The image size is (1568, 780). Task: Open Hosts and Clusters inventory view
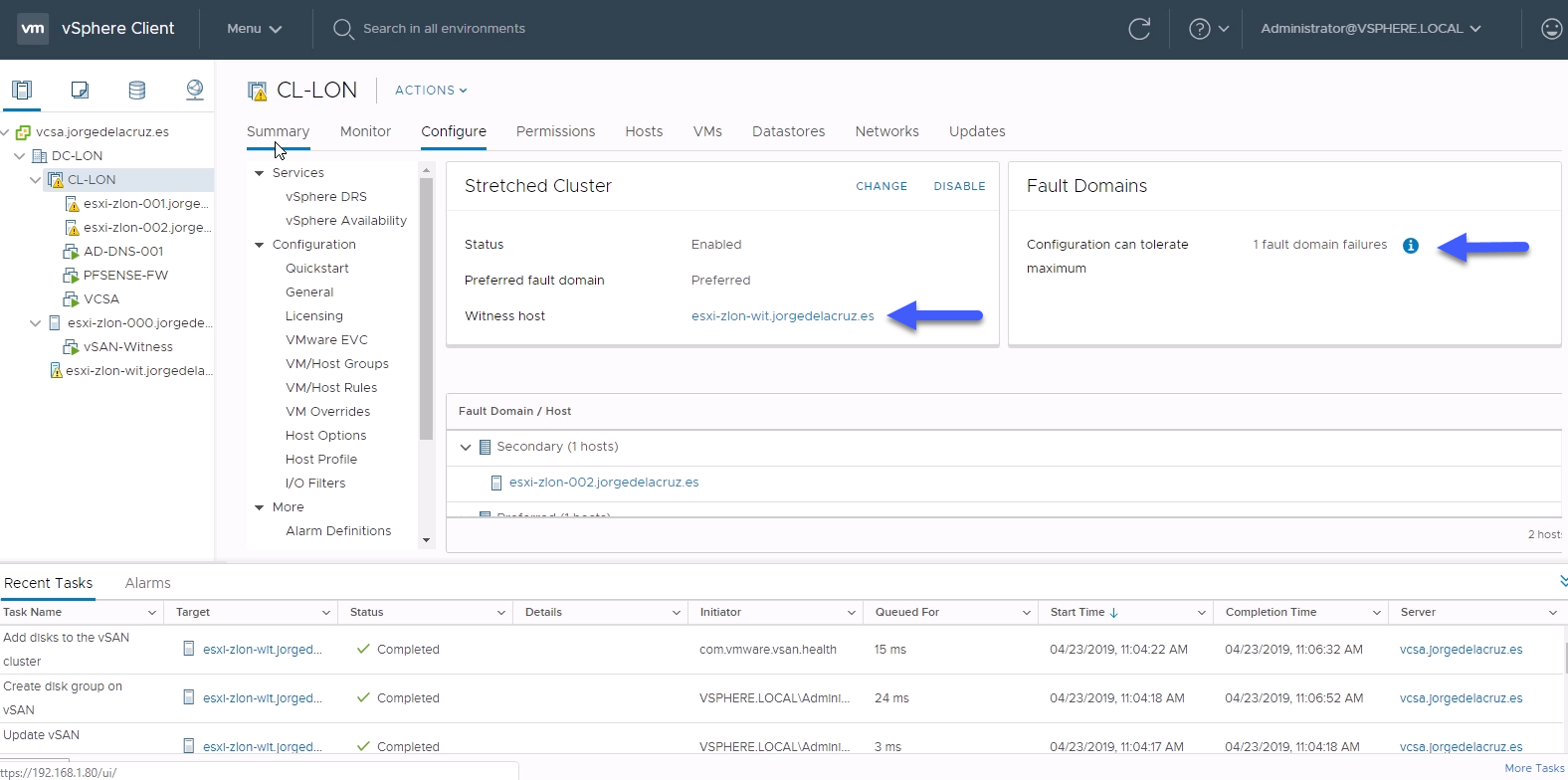point(22,90)
